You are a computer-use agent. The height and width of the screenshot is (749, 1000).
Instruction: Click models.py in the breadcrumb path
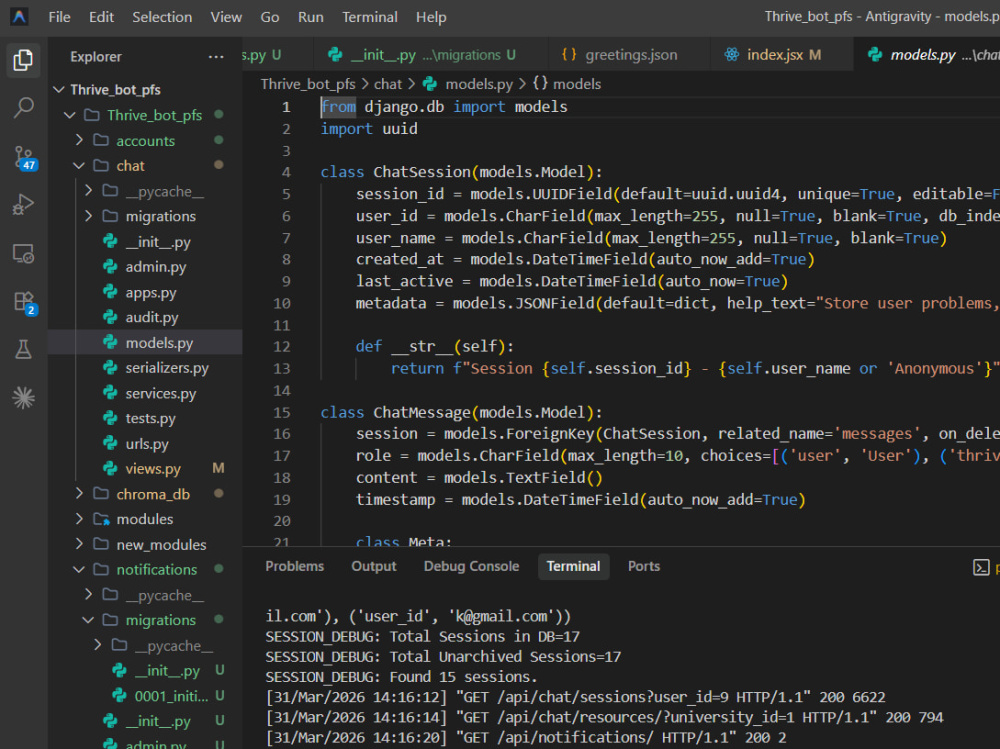[478, 84]
